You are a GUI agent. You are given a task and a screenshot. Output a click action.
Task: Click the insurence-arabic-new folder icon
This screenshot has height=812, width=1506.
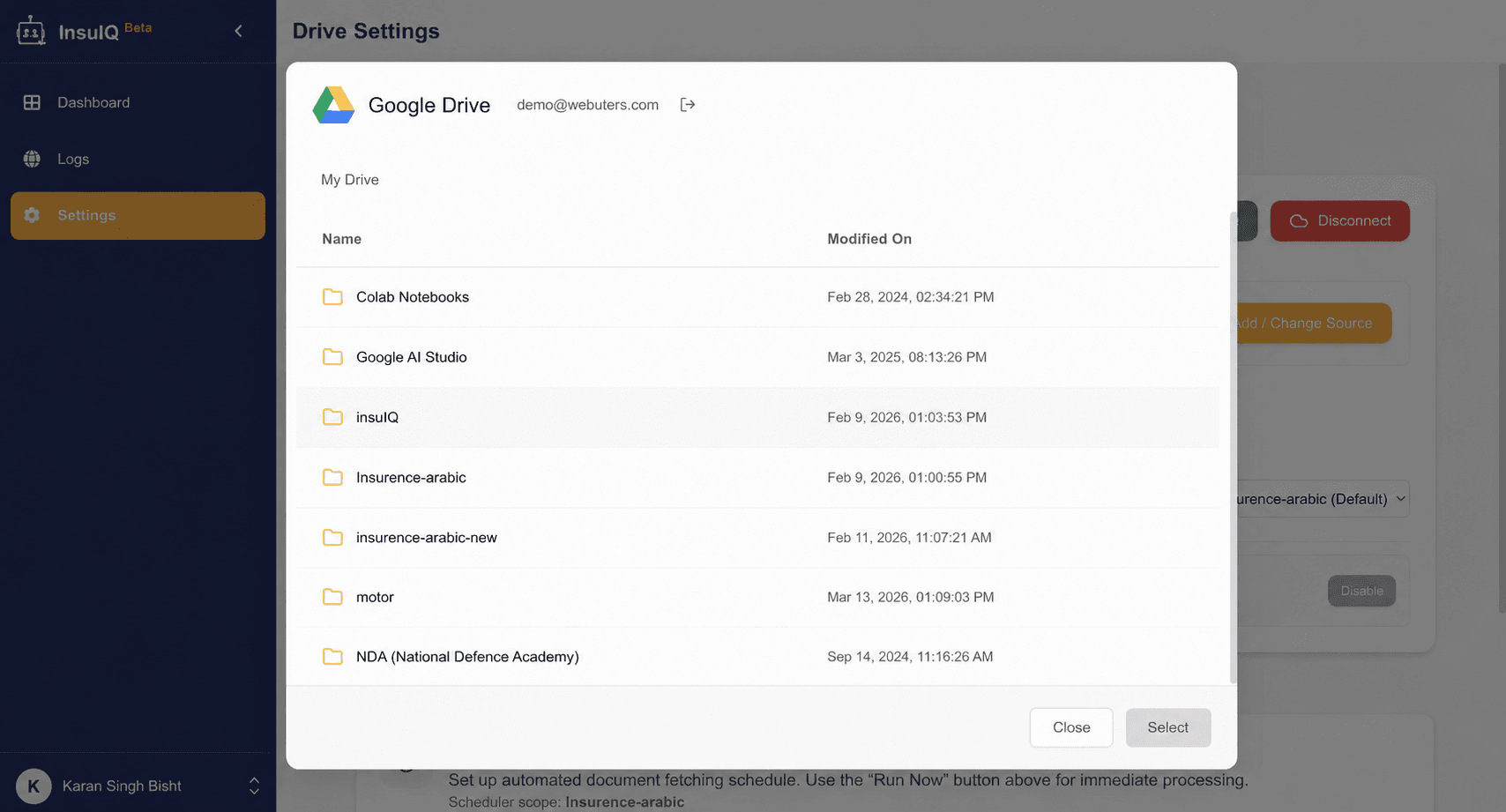[x=332, y=537]
